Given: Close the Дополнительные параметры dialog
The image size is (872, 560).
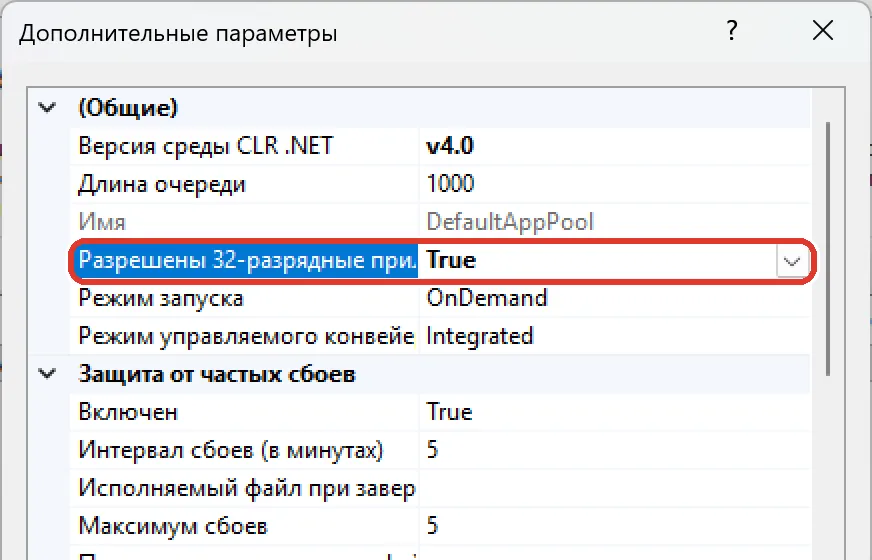Looking at the screenshot, I should [823, 31].
